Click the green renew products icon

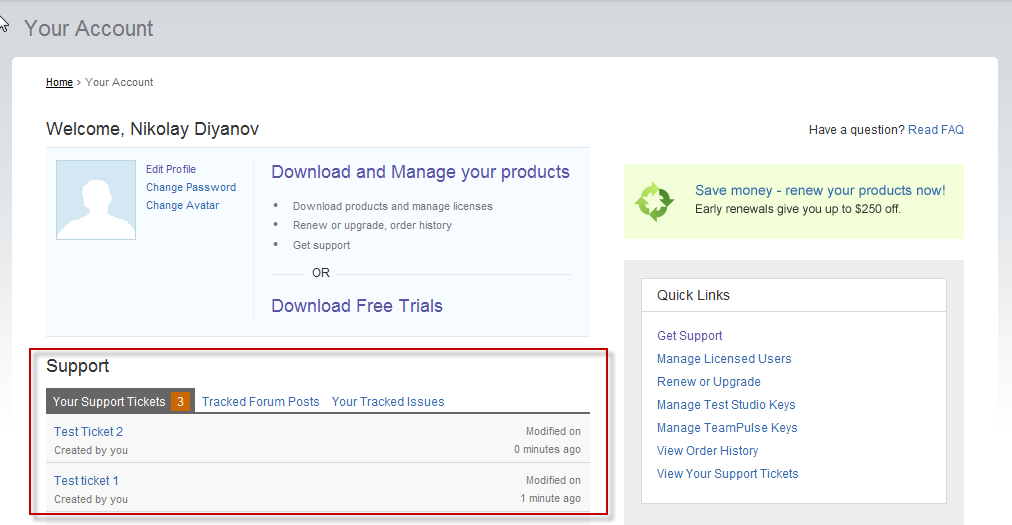coord(655,201)
